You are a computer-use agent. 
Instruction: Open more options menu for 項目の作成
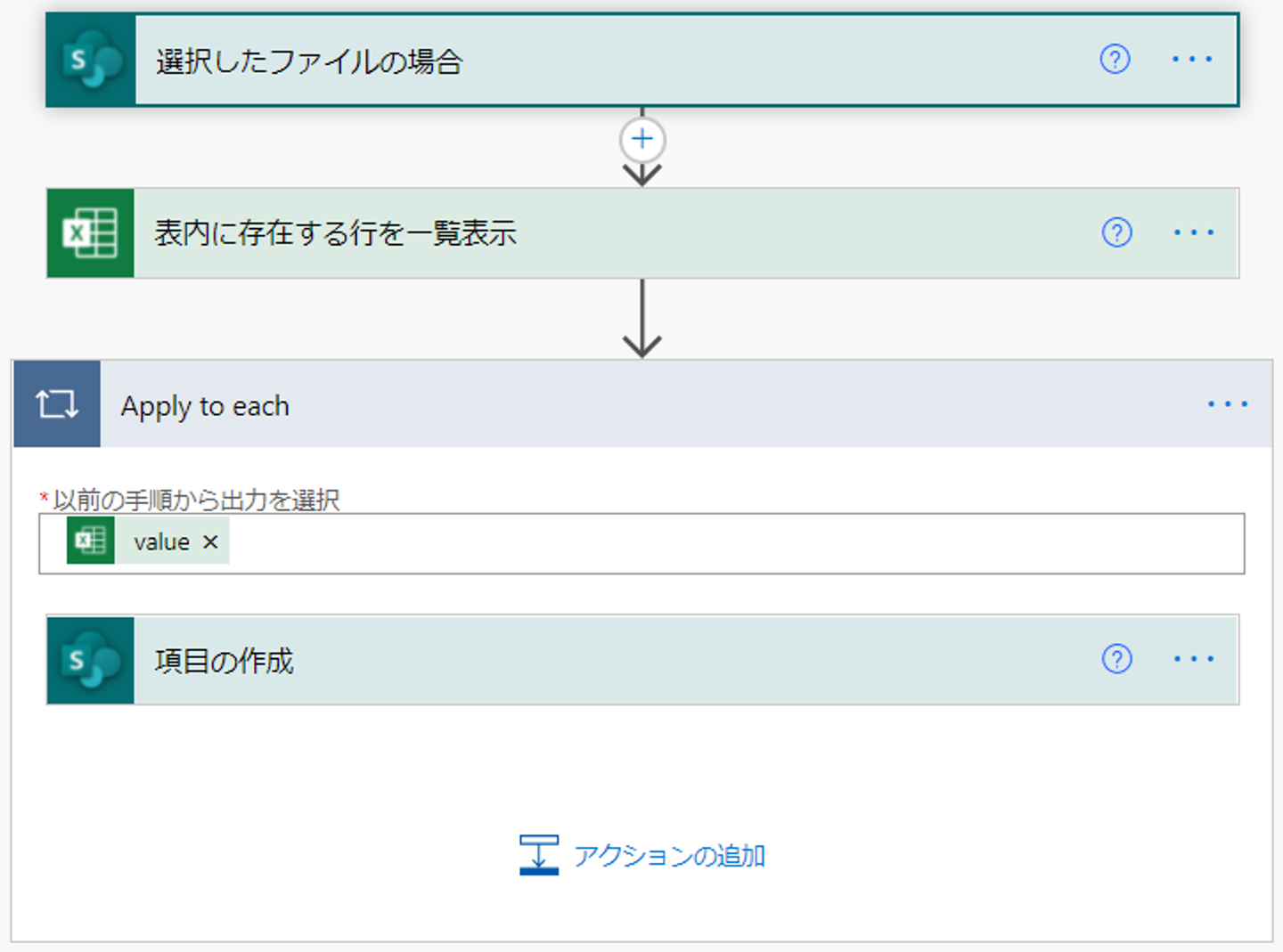(x=1193, y=659)
